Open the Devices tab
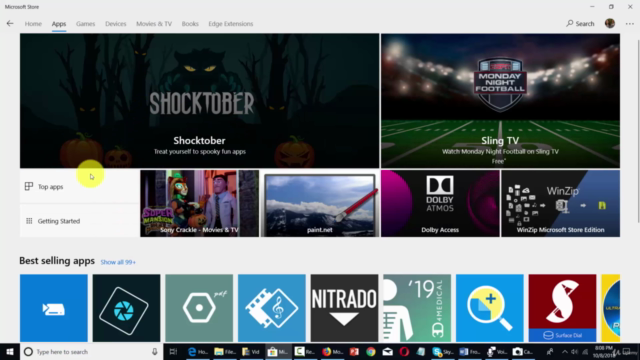640x360 pixels. pyautogui.click(x=116, y=24)
